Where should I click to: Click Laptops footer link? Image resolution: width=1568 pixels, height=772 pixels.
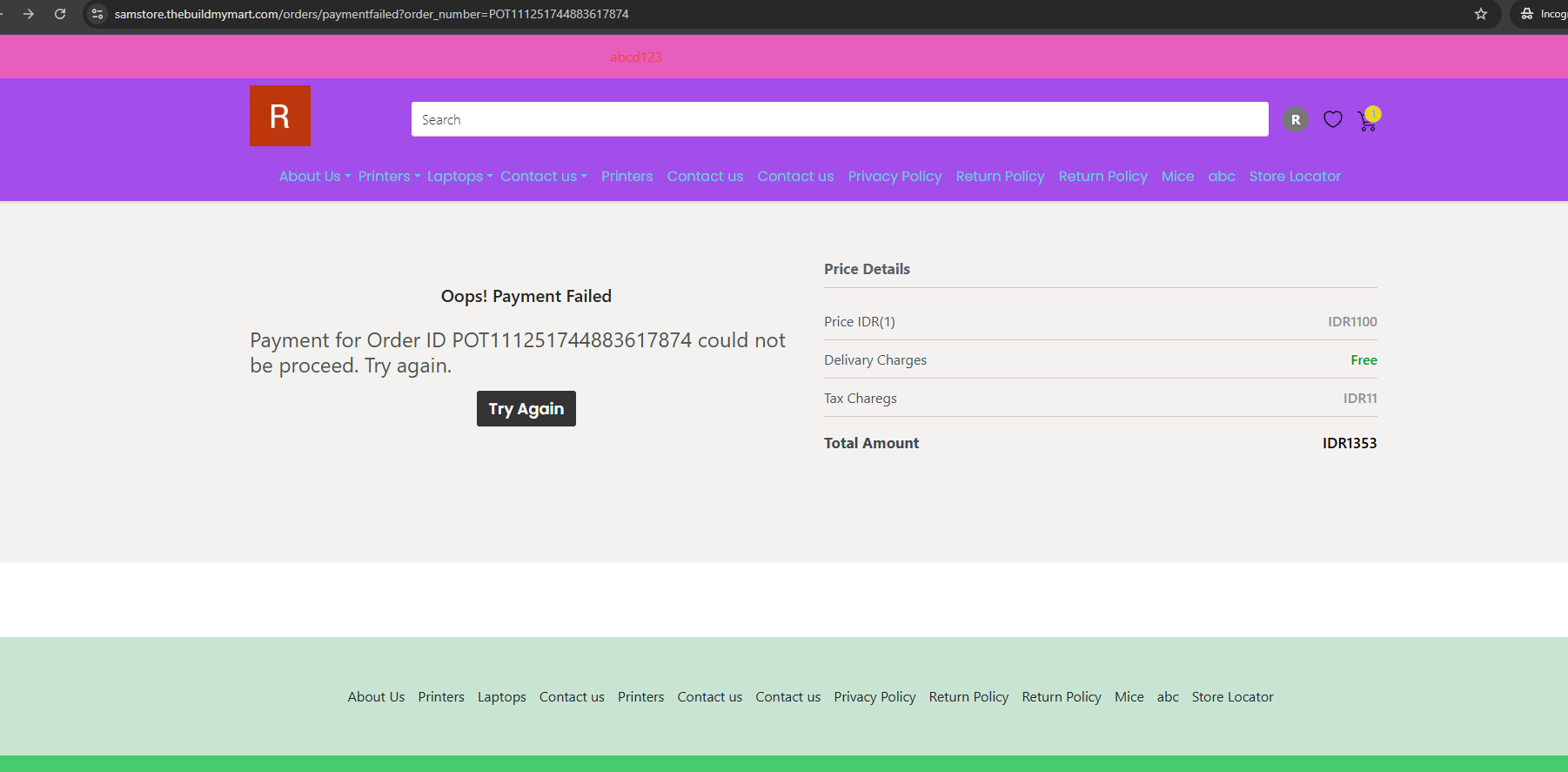coord(501,696)
